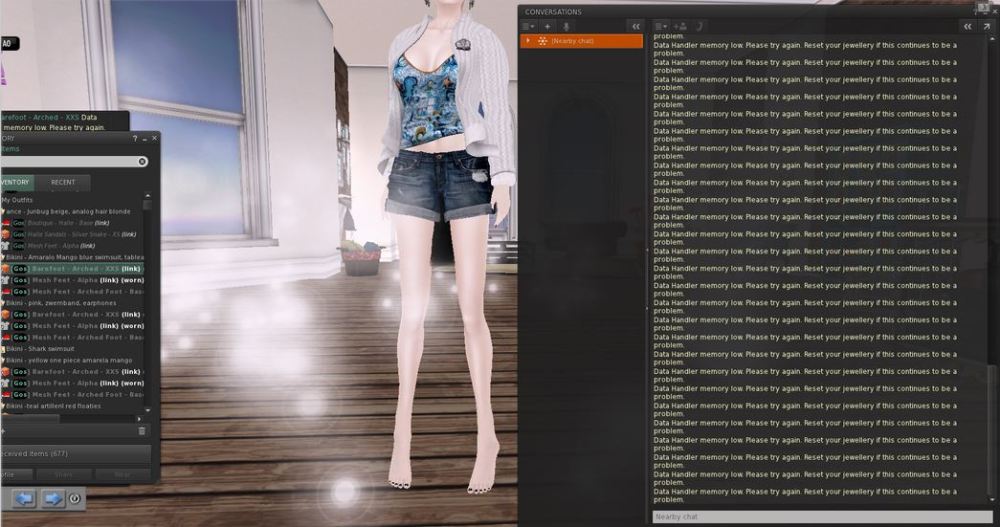Start a new conversation with the plus icon

pos(547,26)
